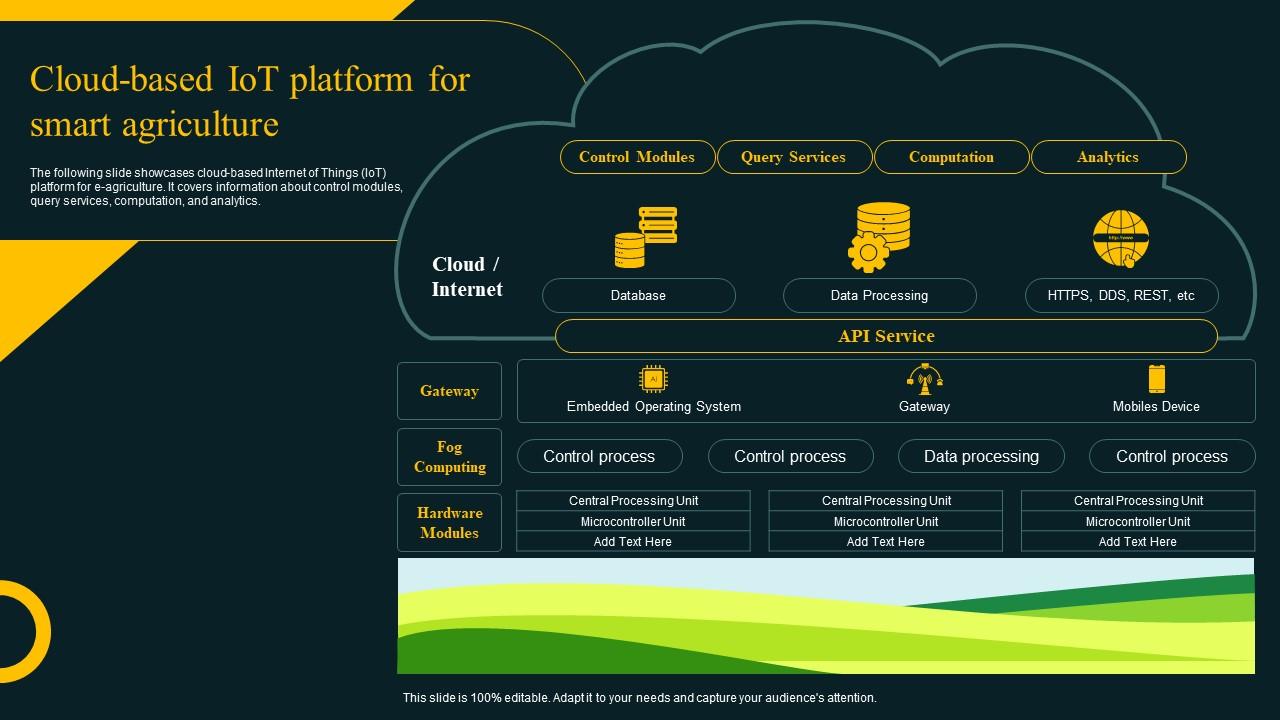Expand the Fog Computing section
1280x720 pixels.
(450, 457)
